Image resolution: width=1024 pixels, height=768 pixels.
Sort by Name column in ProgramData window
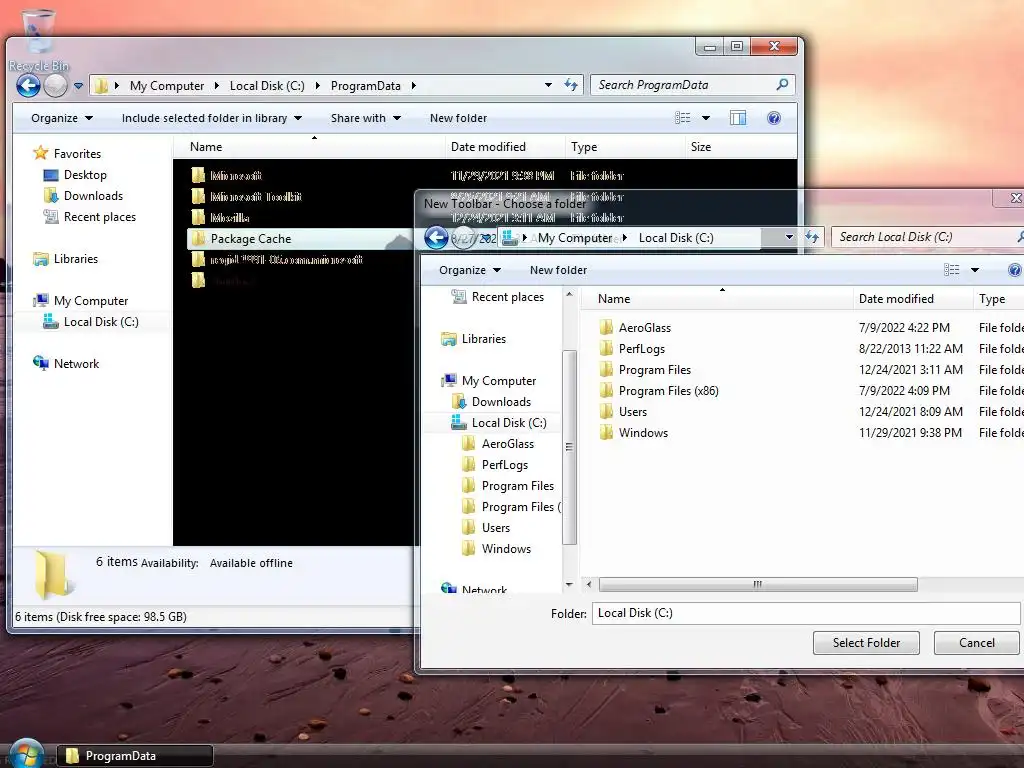click(x=309, y=147)
